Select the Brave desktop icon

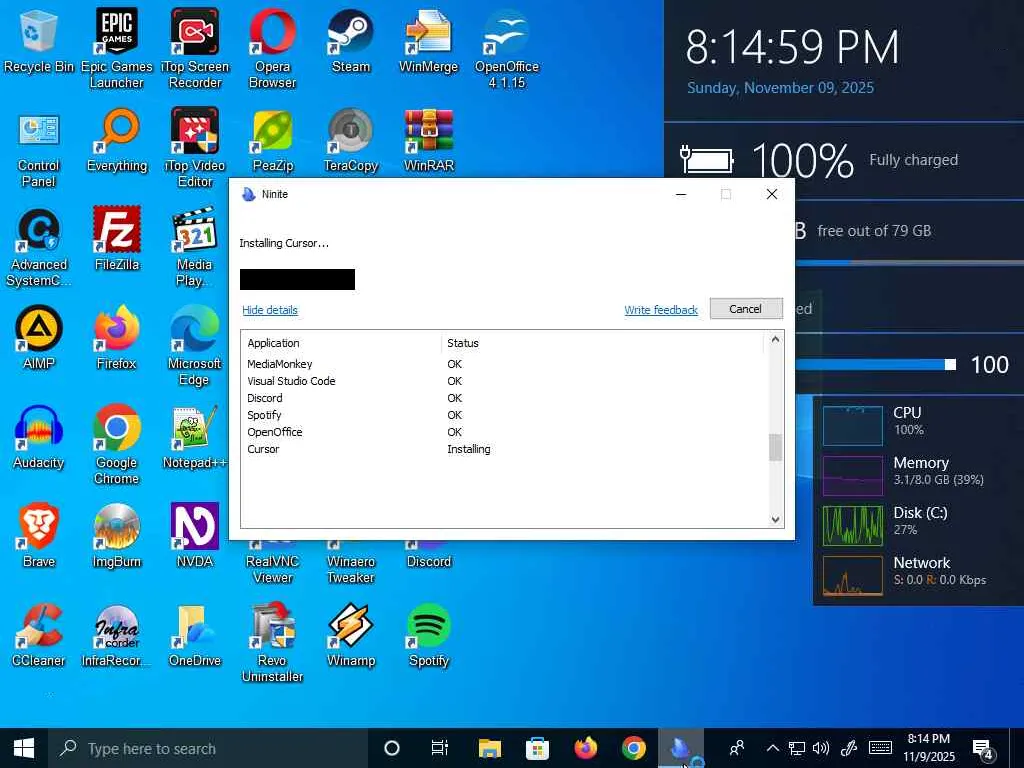[39, 536]
